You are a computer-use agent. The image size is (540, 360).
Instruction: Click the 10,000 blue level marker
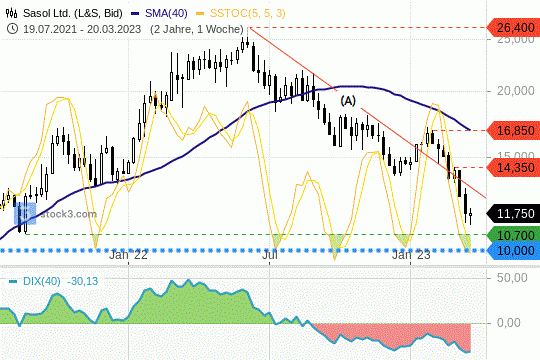tap(513, 250)
